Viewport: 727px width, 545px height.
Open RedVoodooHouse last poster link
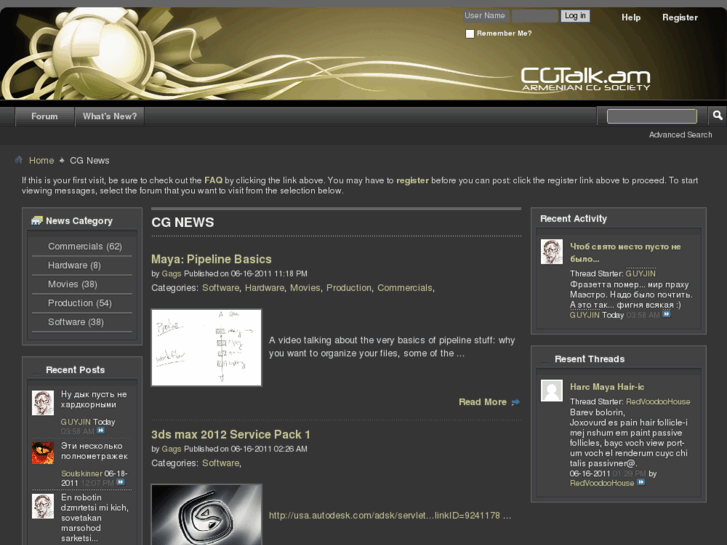[x=602, y=483]
